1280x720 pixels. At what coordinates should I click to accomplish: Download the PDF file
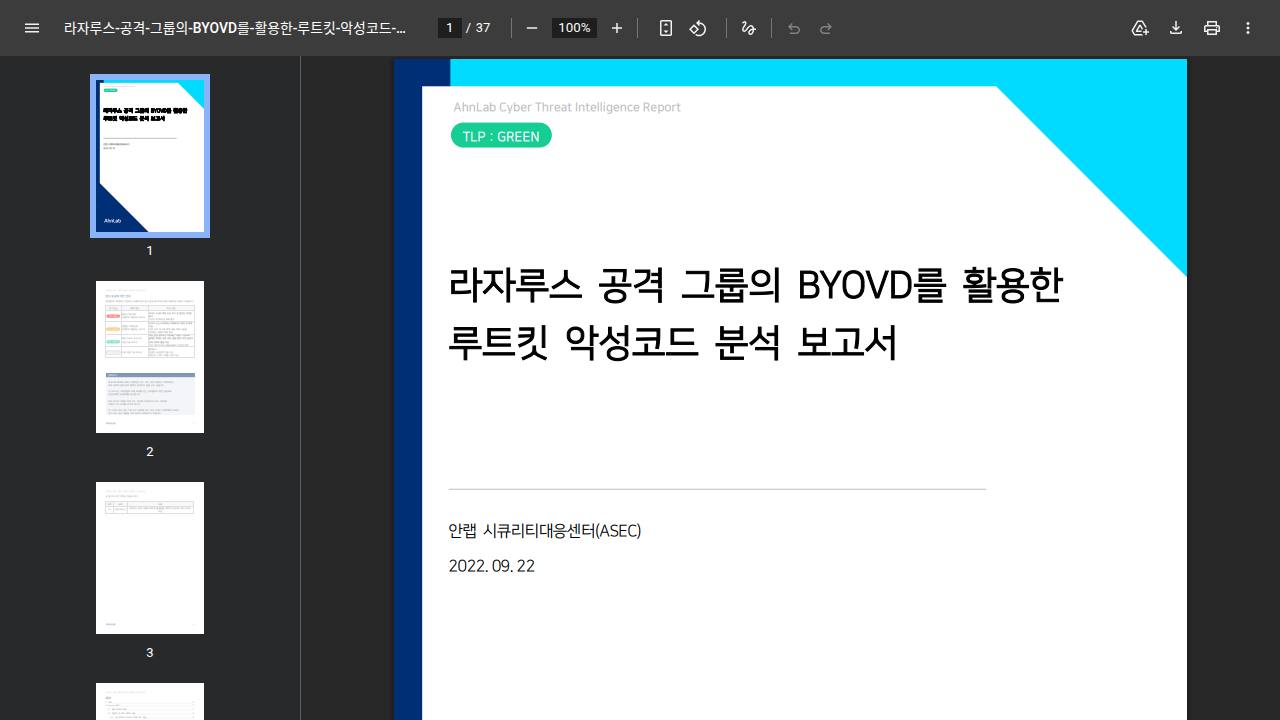(1176, 28)
